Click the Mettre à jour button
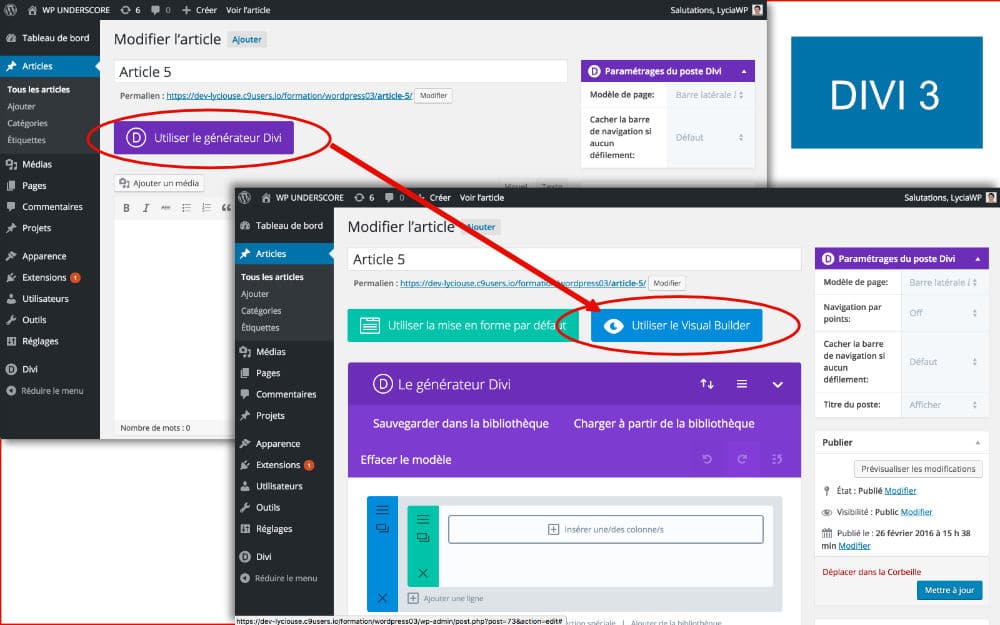 pyautogui.click(x=949, y=590)
